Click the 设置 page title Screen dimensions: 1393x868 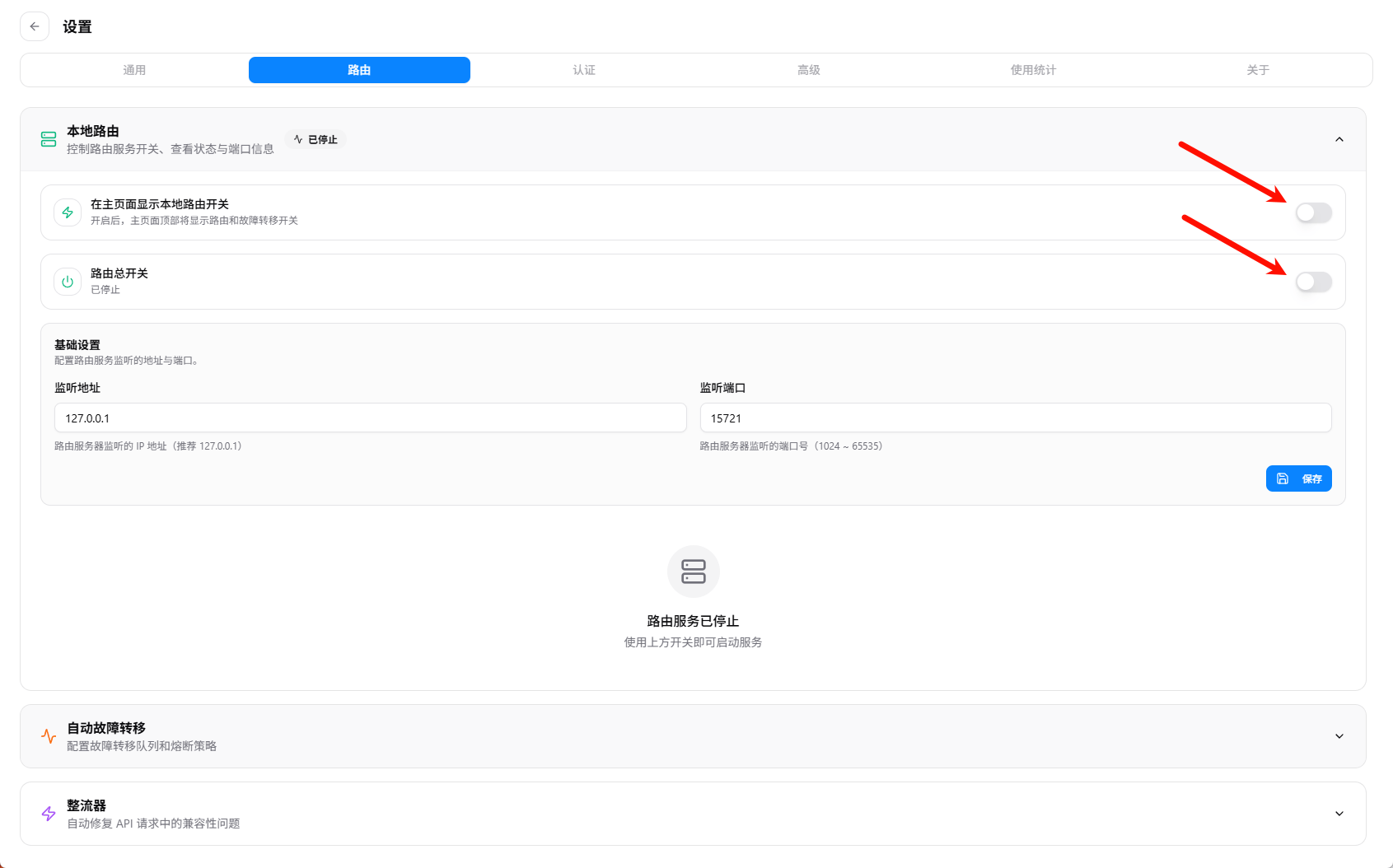[x=77, y=26]
